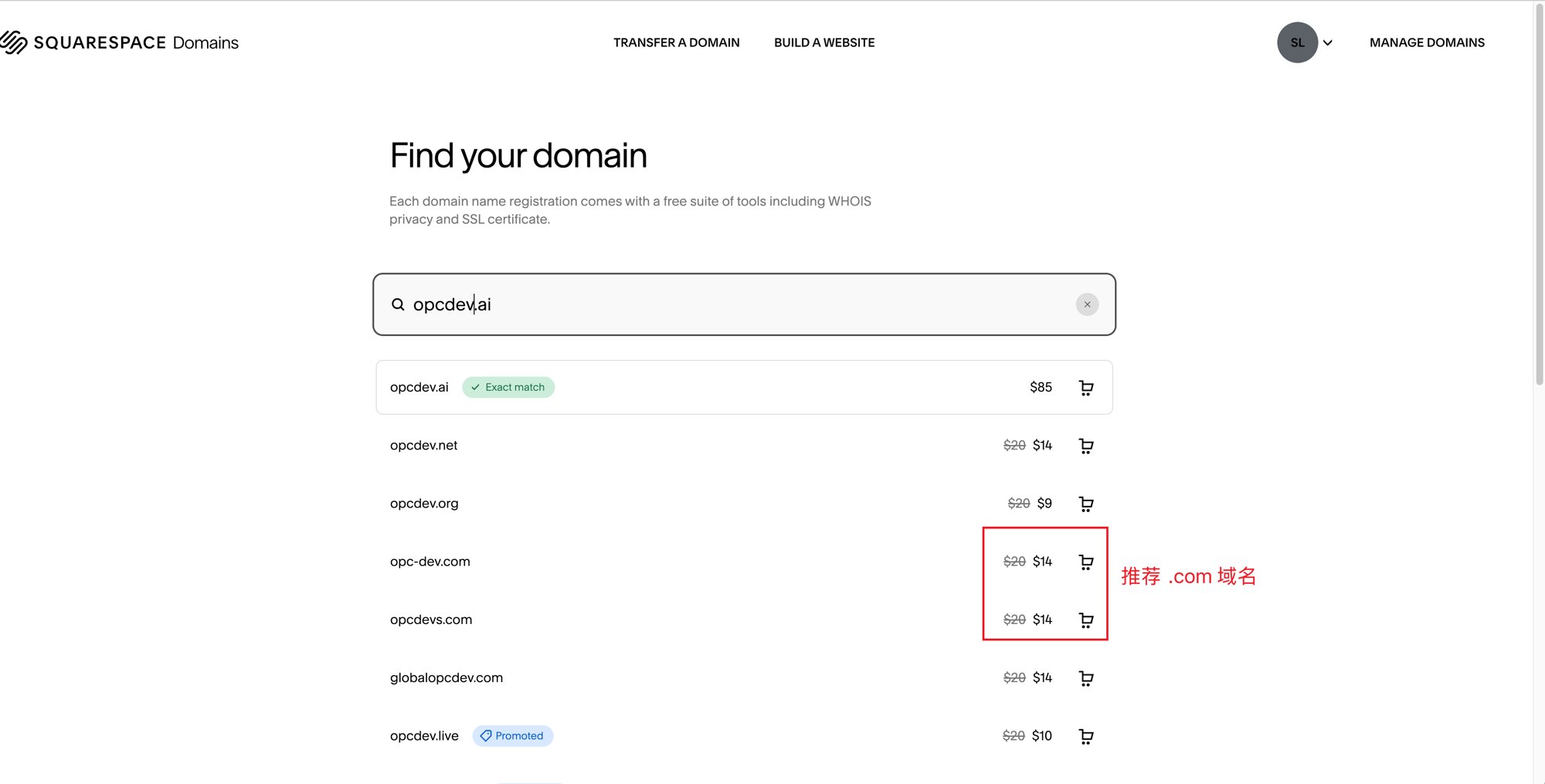Screen dimensions: 1545x784
Task: Add globalopcdev.com to cart
Action: click(x=1086, y=678)
